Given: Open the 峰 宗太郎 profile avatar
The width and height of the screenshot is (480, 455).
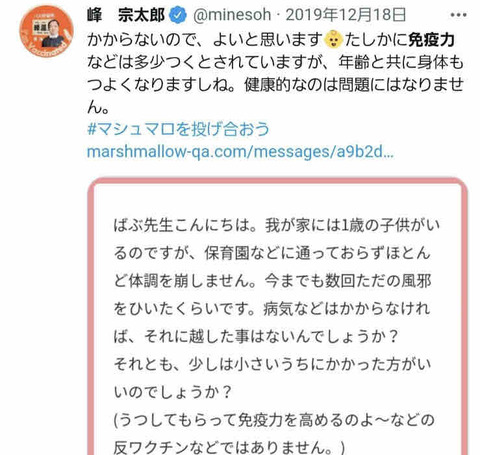Looking at the screenshot, I should pos(46,31).
